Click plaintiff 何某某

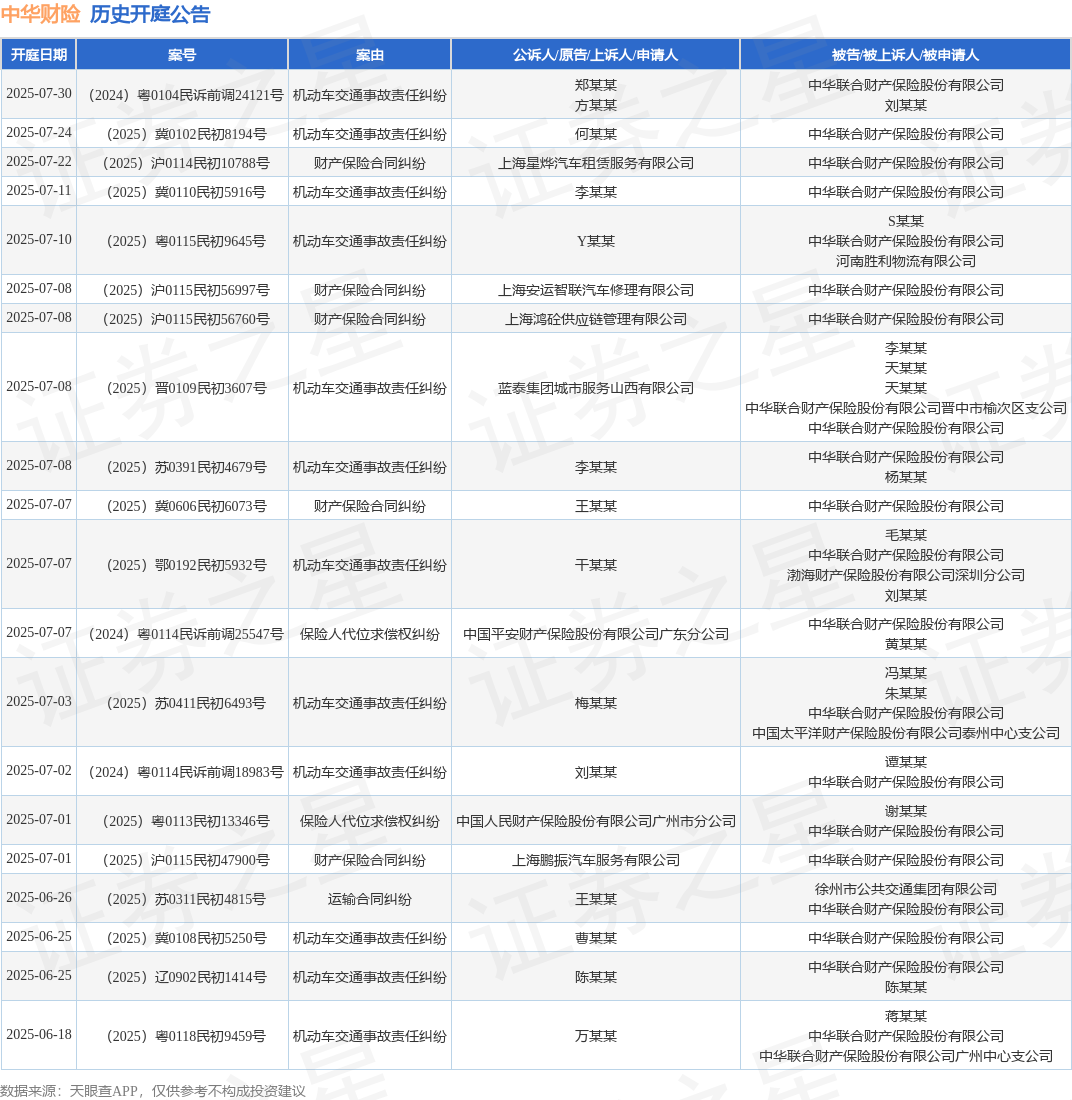(x=596, y=134)
